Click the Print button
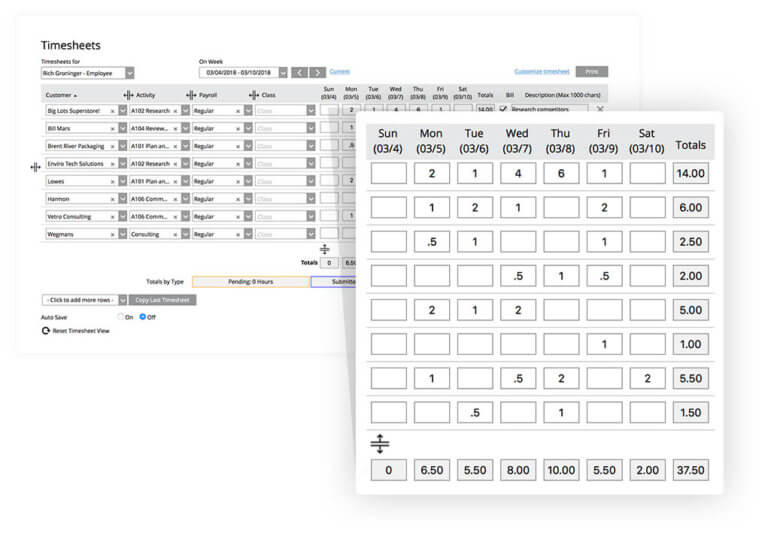This screenshot has width=768, height=542. click(592, 71)
